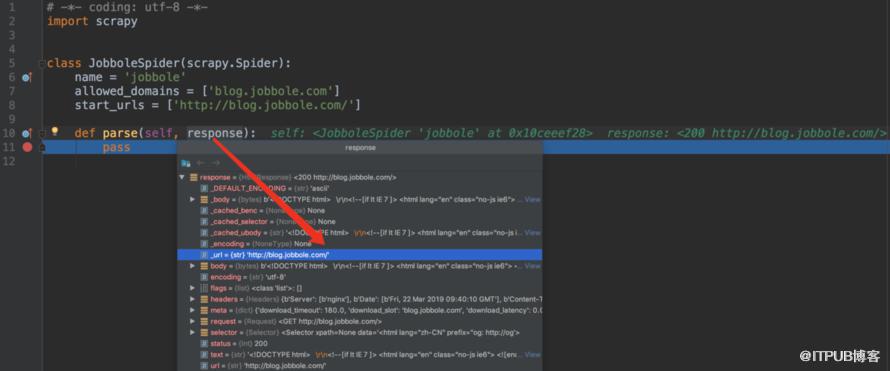
Task: Click the override marker icon on line 6
Action: 26,78
